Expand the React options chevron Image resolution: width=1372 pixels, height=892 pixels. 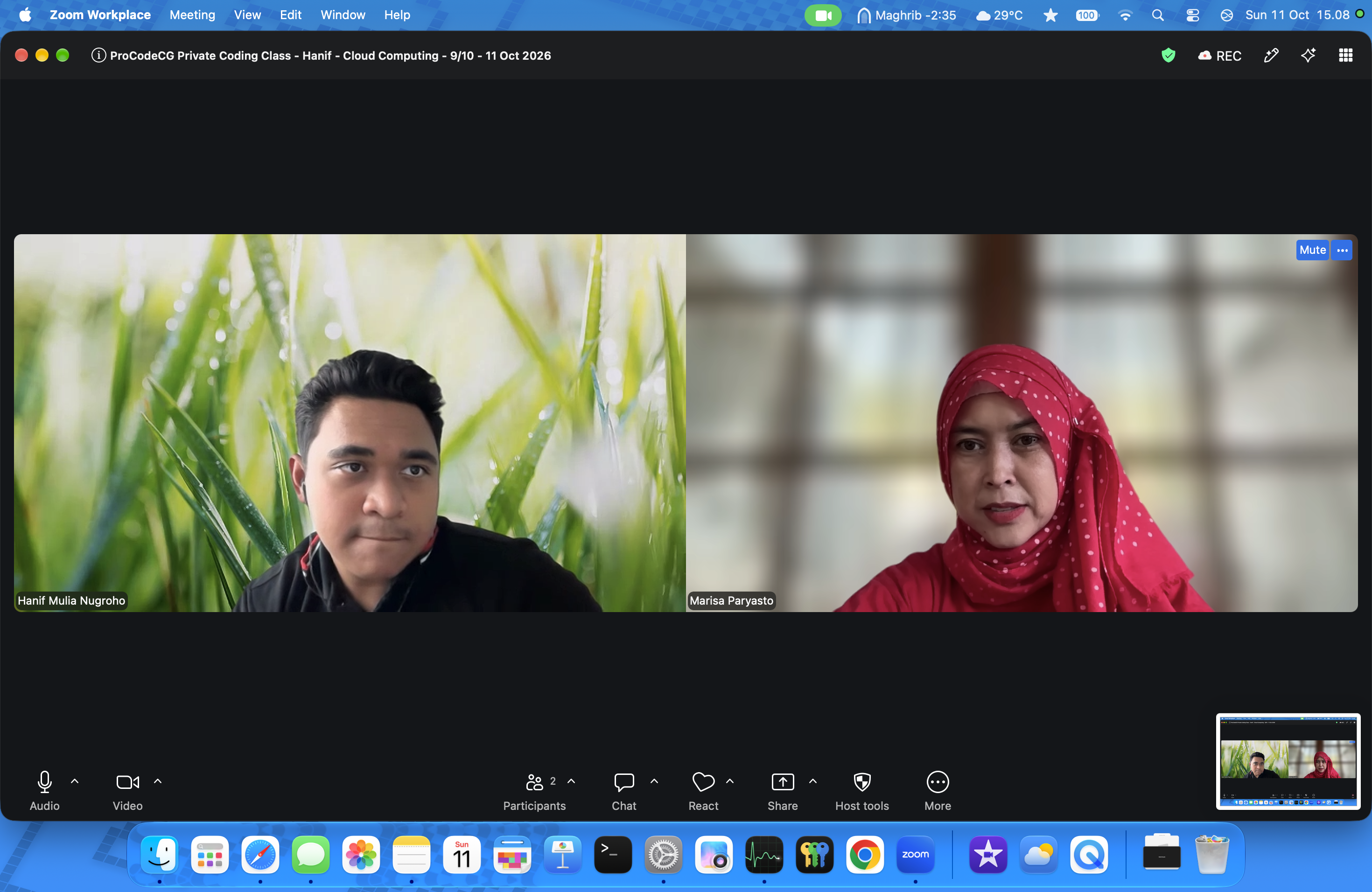tap(730, 781)
